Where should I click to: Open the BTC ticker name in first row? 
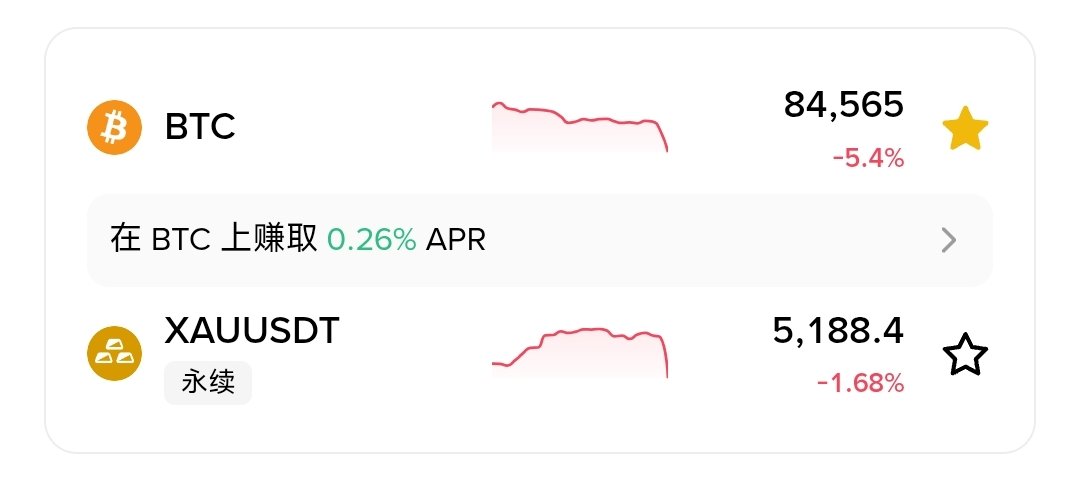tap(200, 127)
